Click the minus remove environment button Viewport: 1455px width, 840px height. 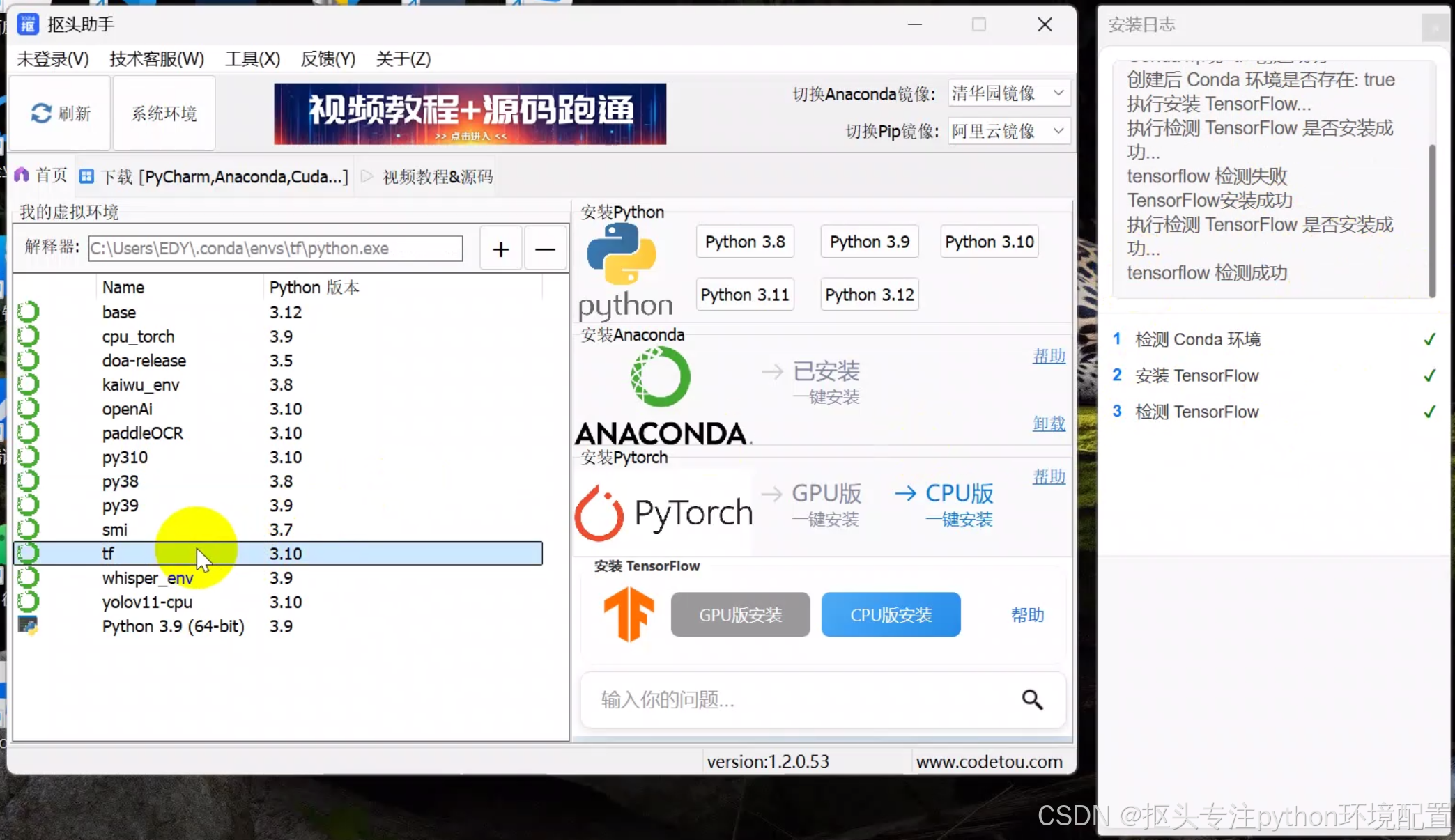(545, 249)
